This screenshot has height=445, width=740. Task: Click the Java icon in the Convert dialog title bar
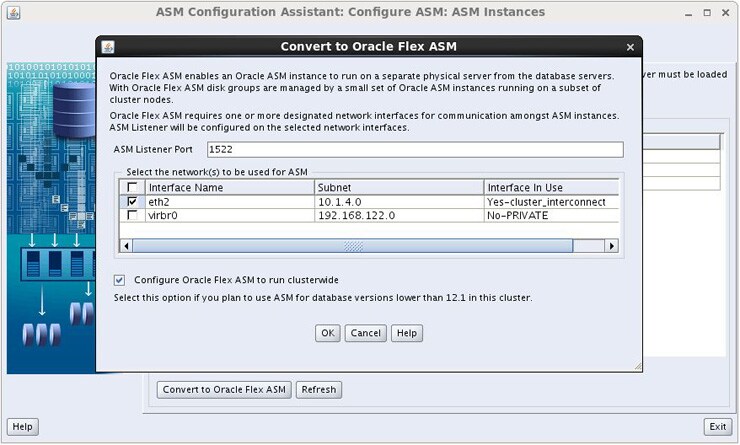point(108,47)
